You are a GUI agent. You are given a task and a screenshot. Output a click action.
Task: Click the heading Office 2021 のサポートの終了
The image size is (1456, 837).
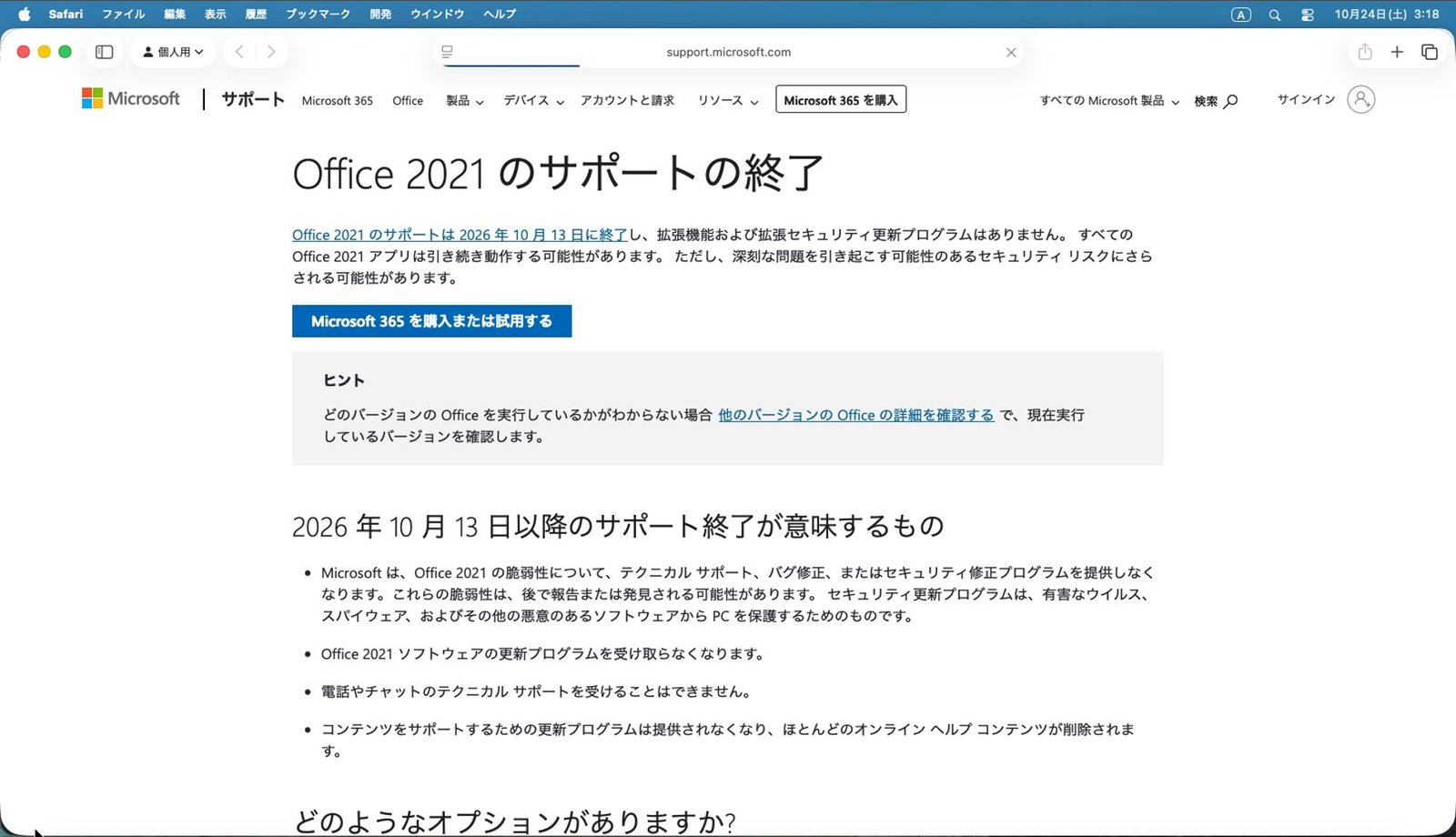coord(558,173)
